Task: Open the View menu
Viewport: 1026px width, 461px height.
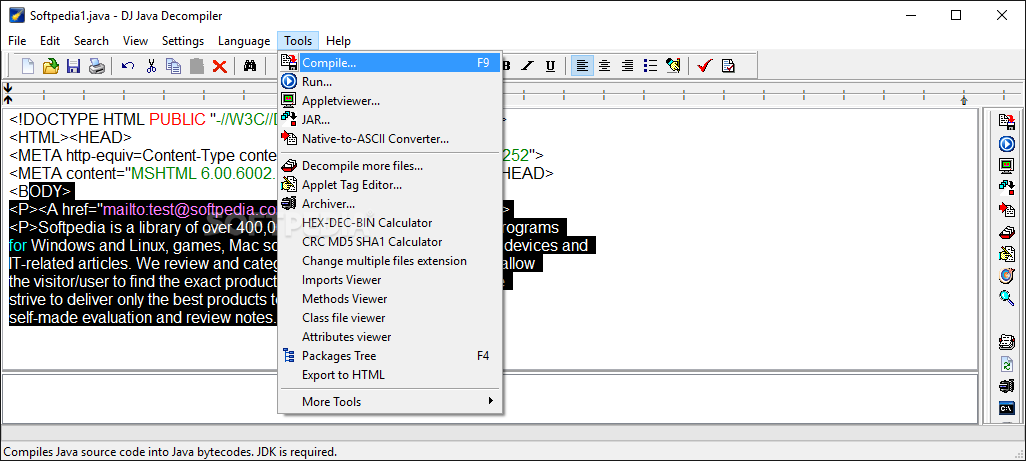Action: click(135, 41)
